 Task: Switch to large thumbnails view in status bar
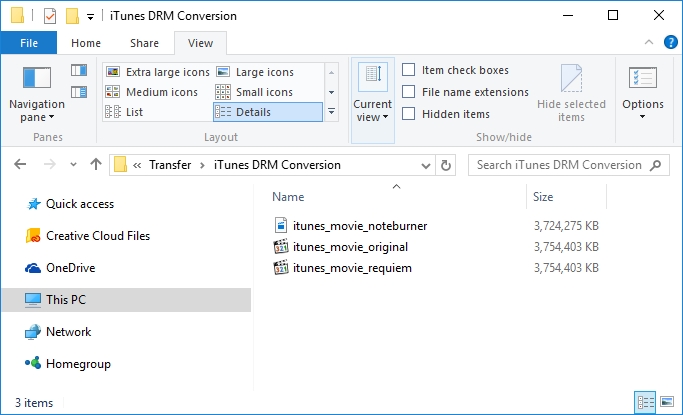[x=666, y=402]
